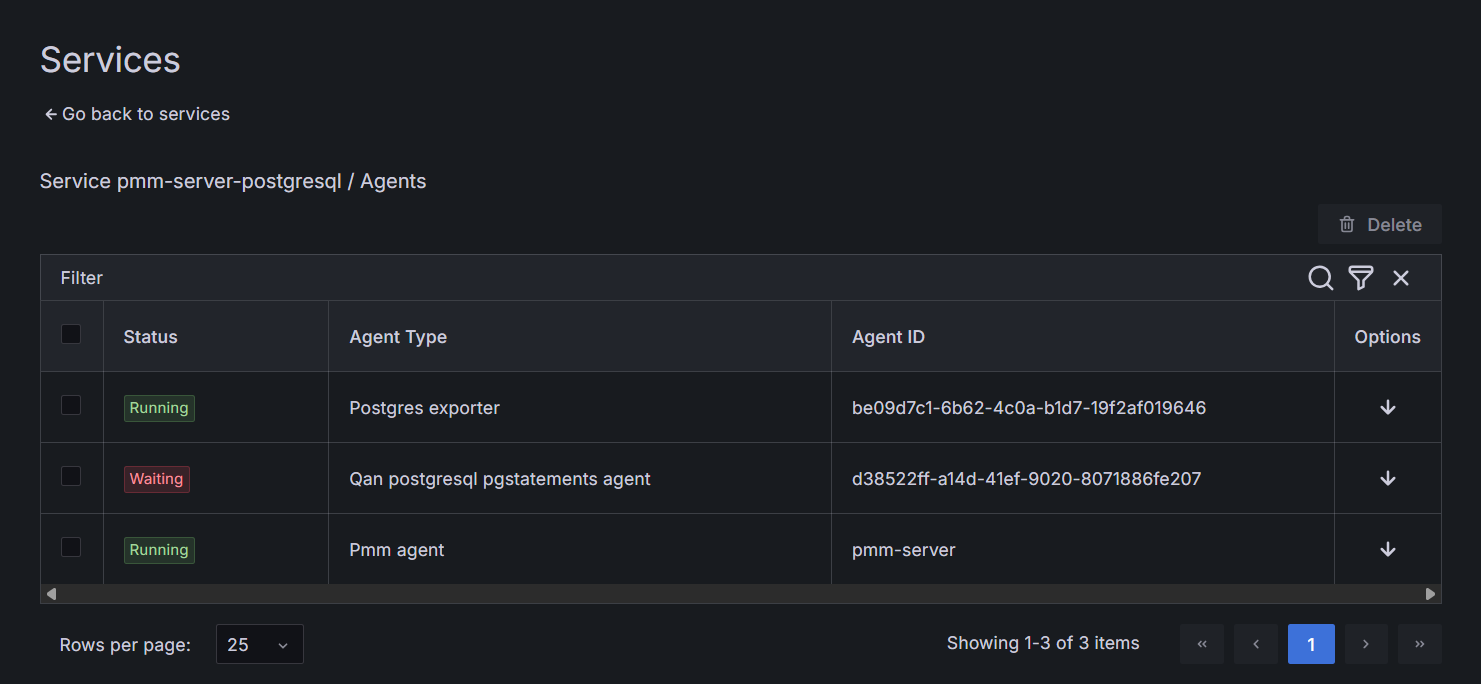
Task: Click the Services page heading
Action: tap(110, 60)
